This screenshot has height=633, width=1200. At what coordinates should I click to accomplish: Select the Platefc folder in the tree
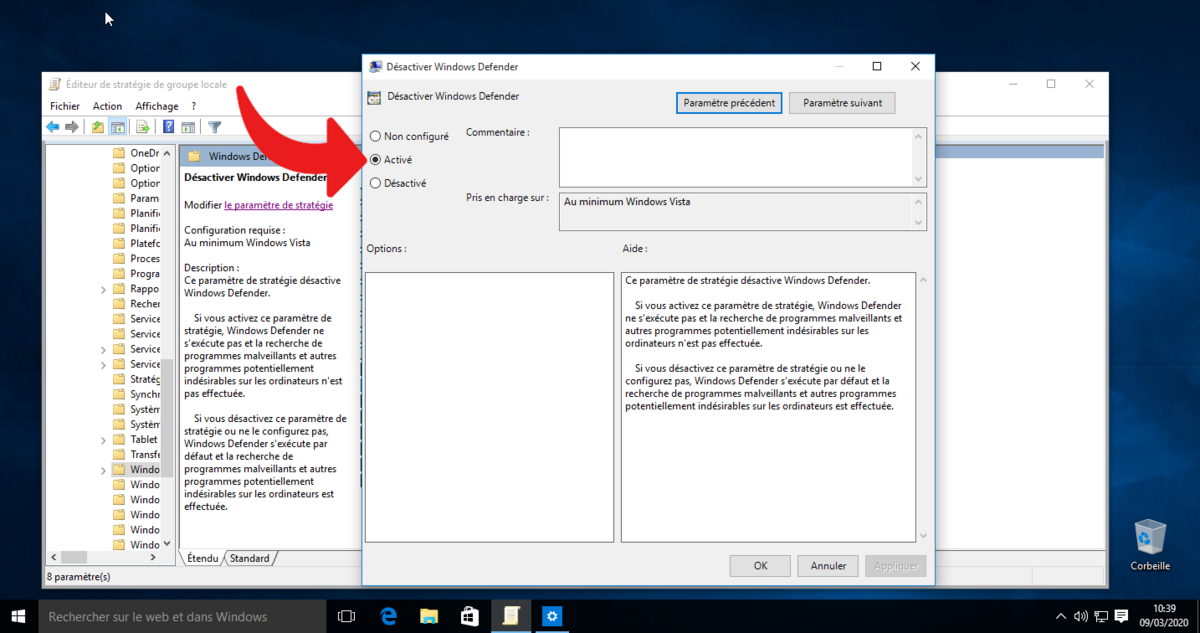click(135, 243)
